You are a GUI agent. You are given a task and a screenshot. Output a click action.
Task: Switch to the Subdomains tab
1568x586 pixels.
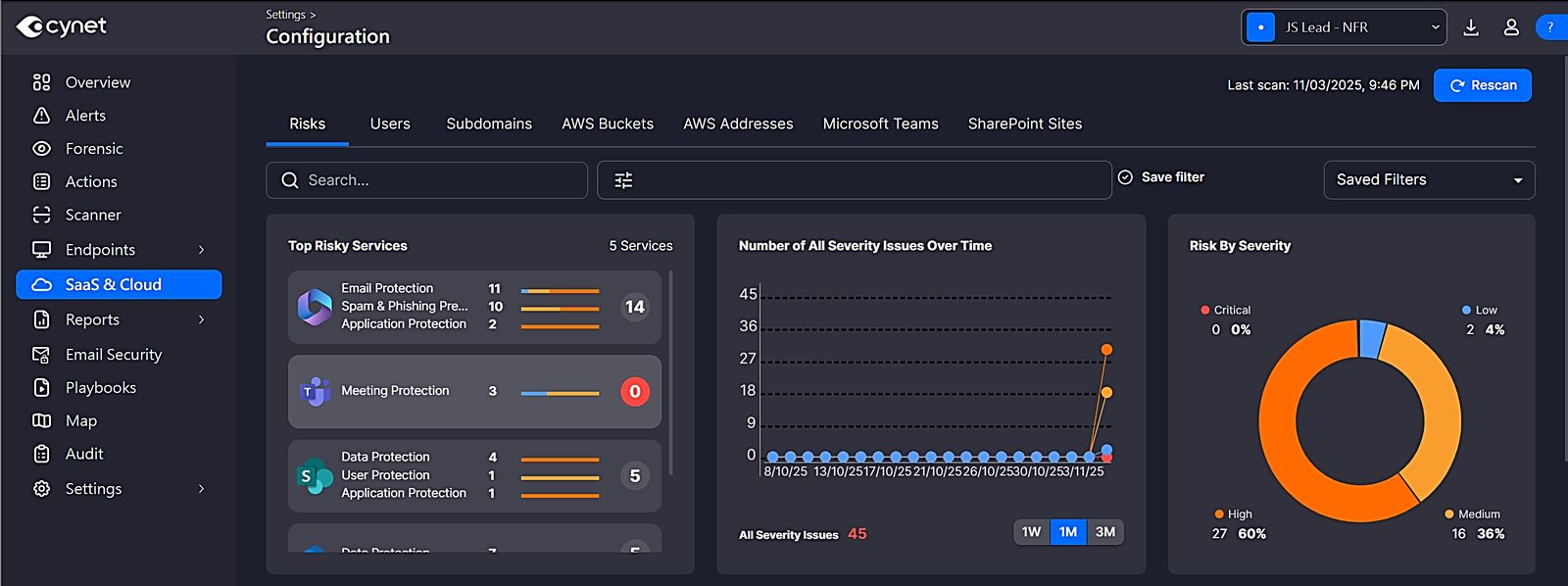pyautogui.click(x=489, y=124)
